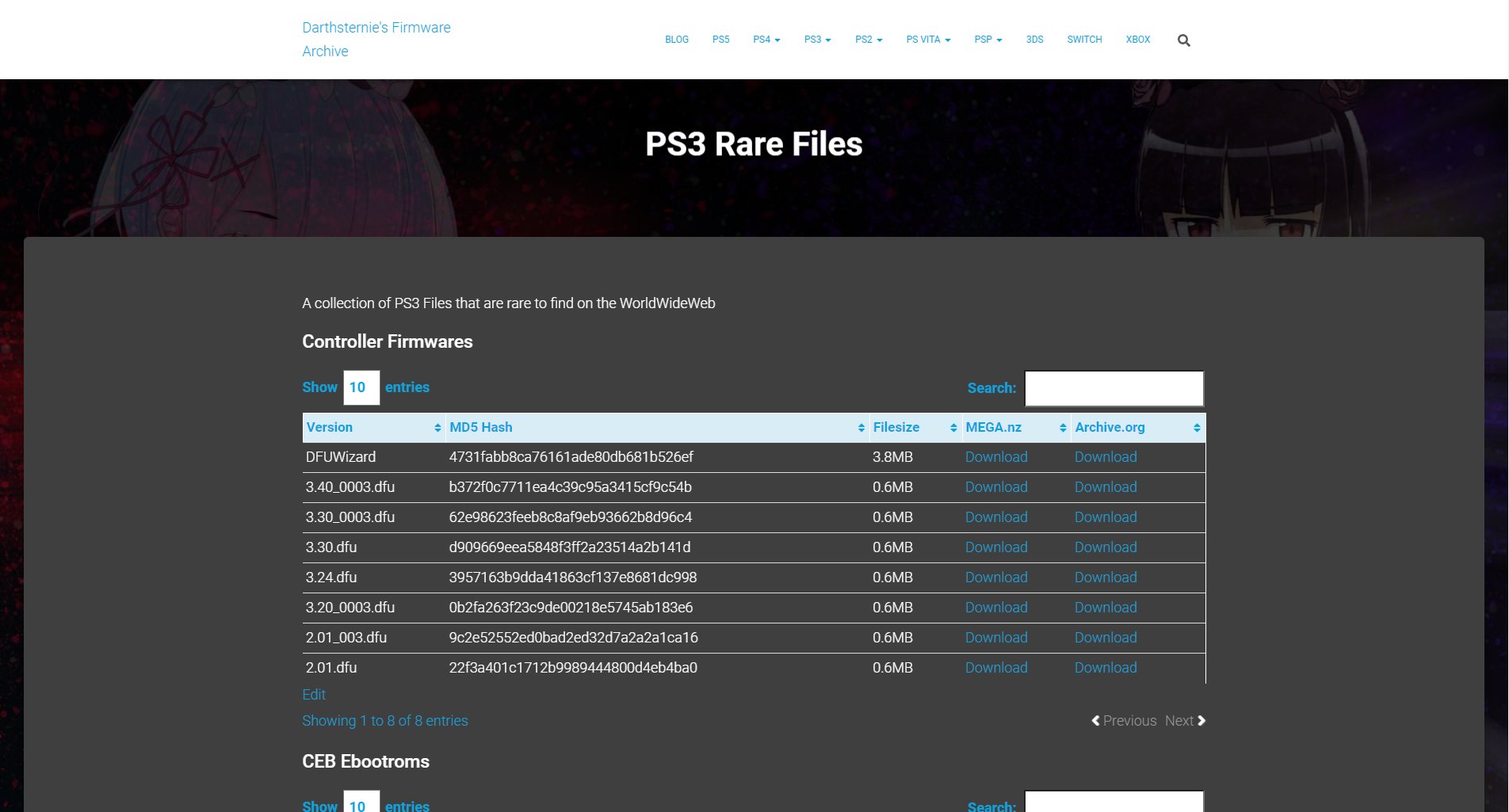Image resolution: width=1509 pixels, height=812 pixels.
Task: Go to Previous table page
Action: (x=1124, y=721)
